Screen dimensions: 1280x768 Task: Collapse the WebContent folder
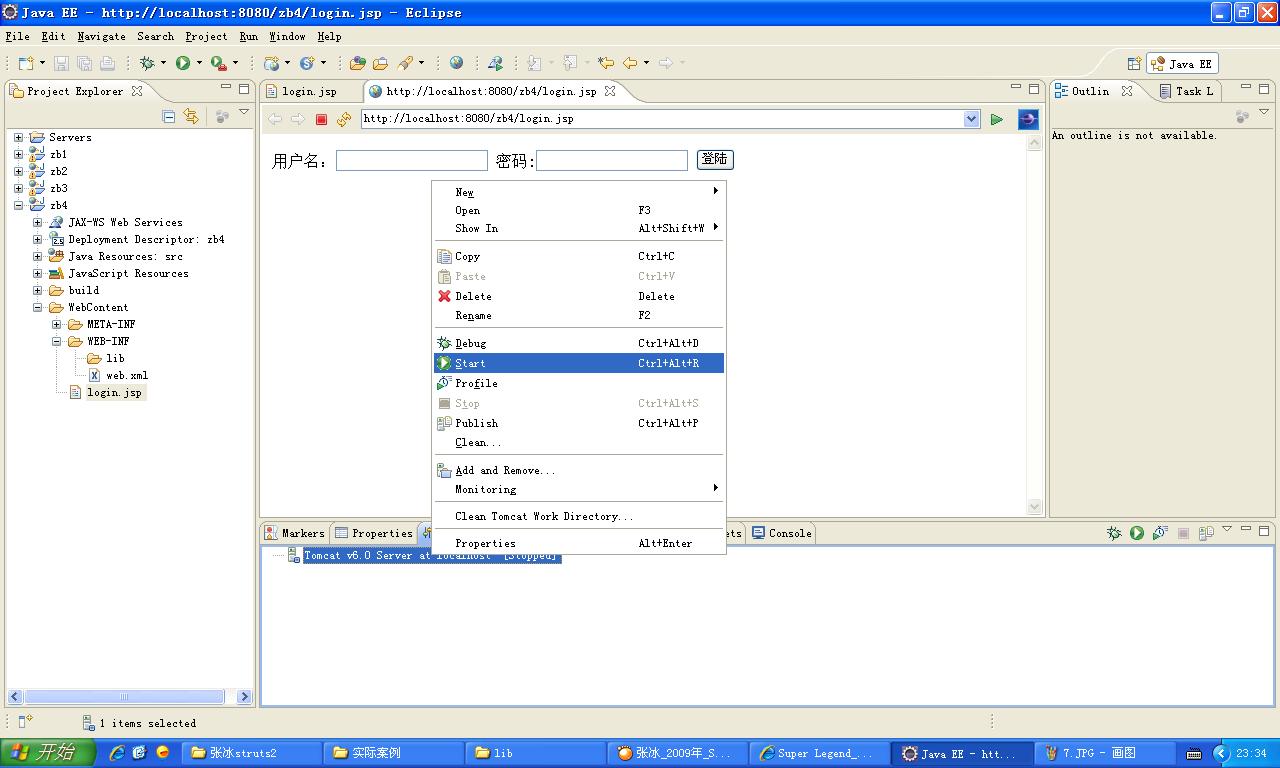pyautogui.click(x=37, y=308)
